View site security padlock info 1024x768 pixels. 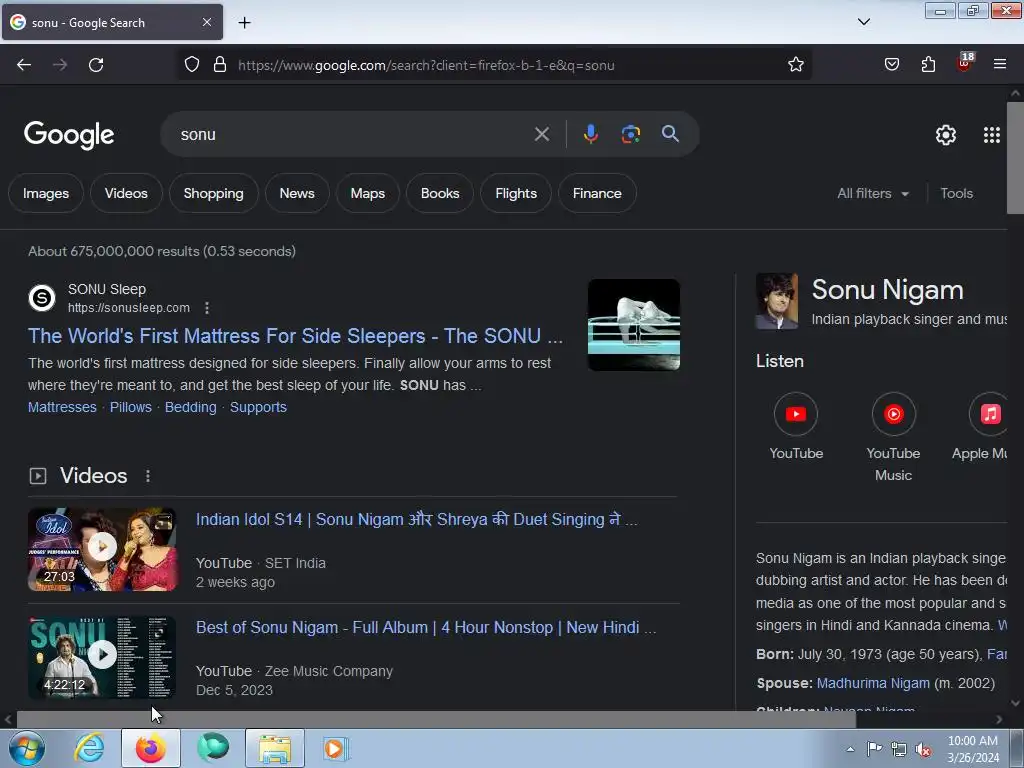[220, 65]
